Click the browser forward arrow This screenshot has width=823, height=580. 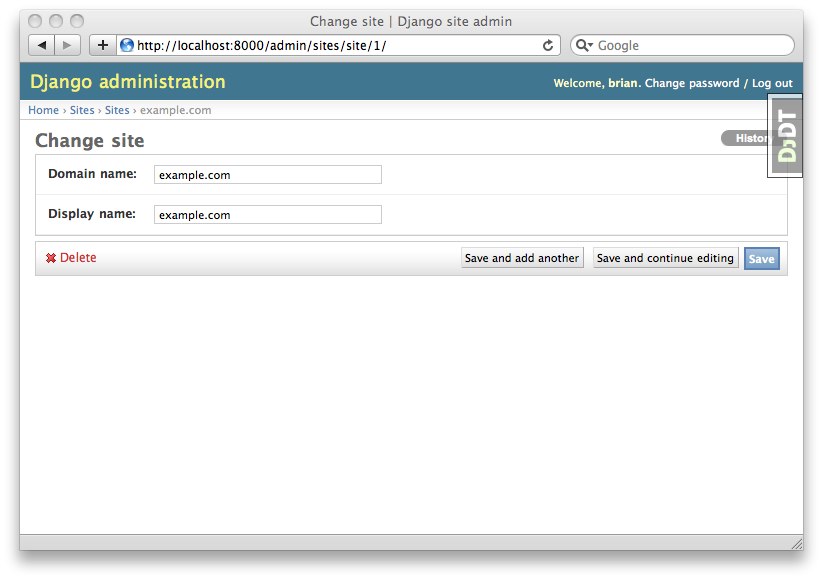pos(68,45)
